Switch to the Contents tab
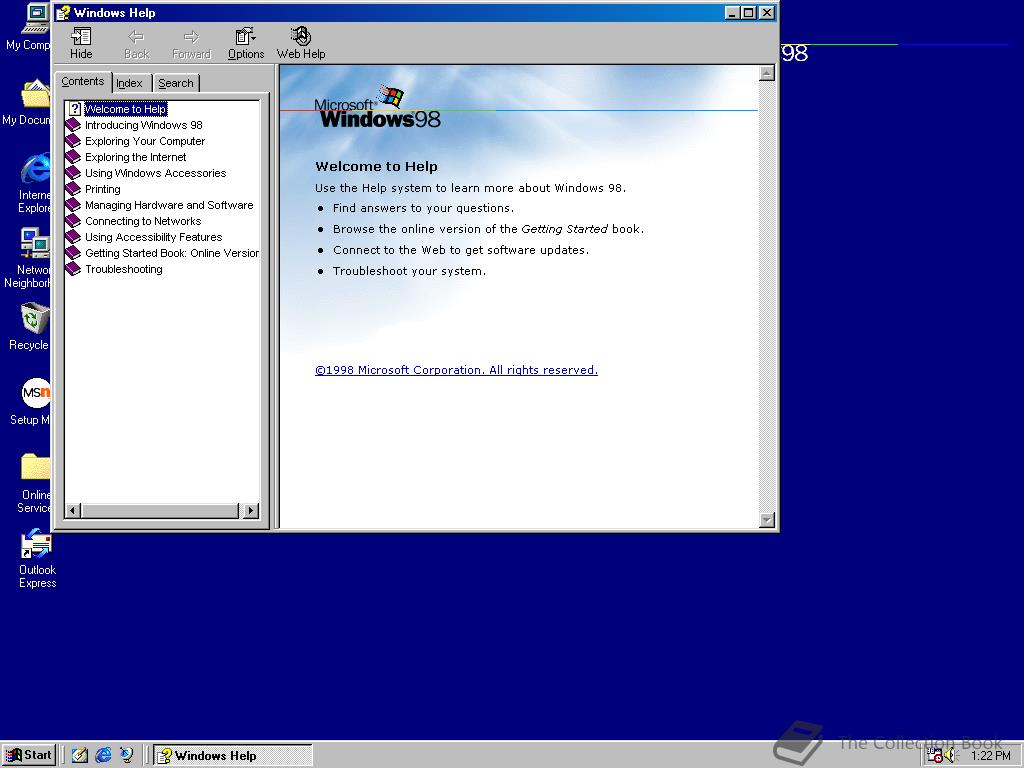The width and height of the screenshot is (1024, 768). tap(83, 82)
